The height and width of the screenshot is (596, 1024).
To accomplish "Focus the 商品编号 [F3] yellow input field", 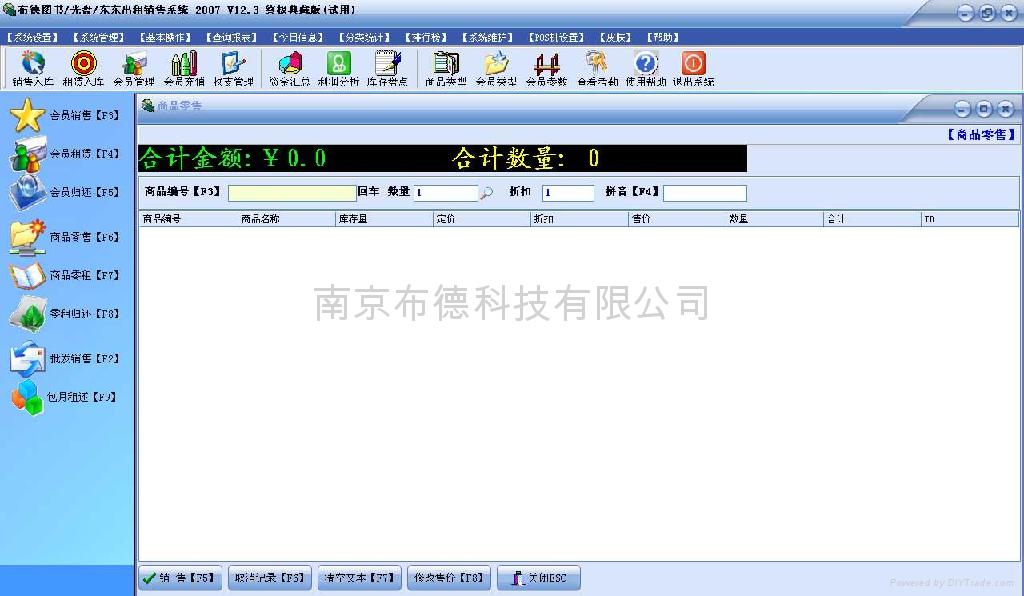I will pyautogui.click(x=292, y=193).
